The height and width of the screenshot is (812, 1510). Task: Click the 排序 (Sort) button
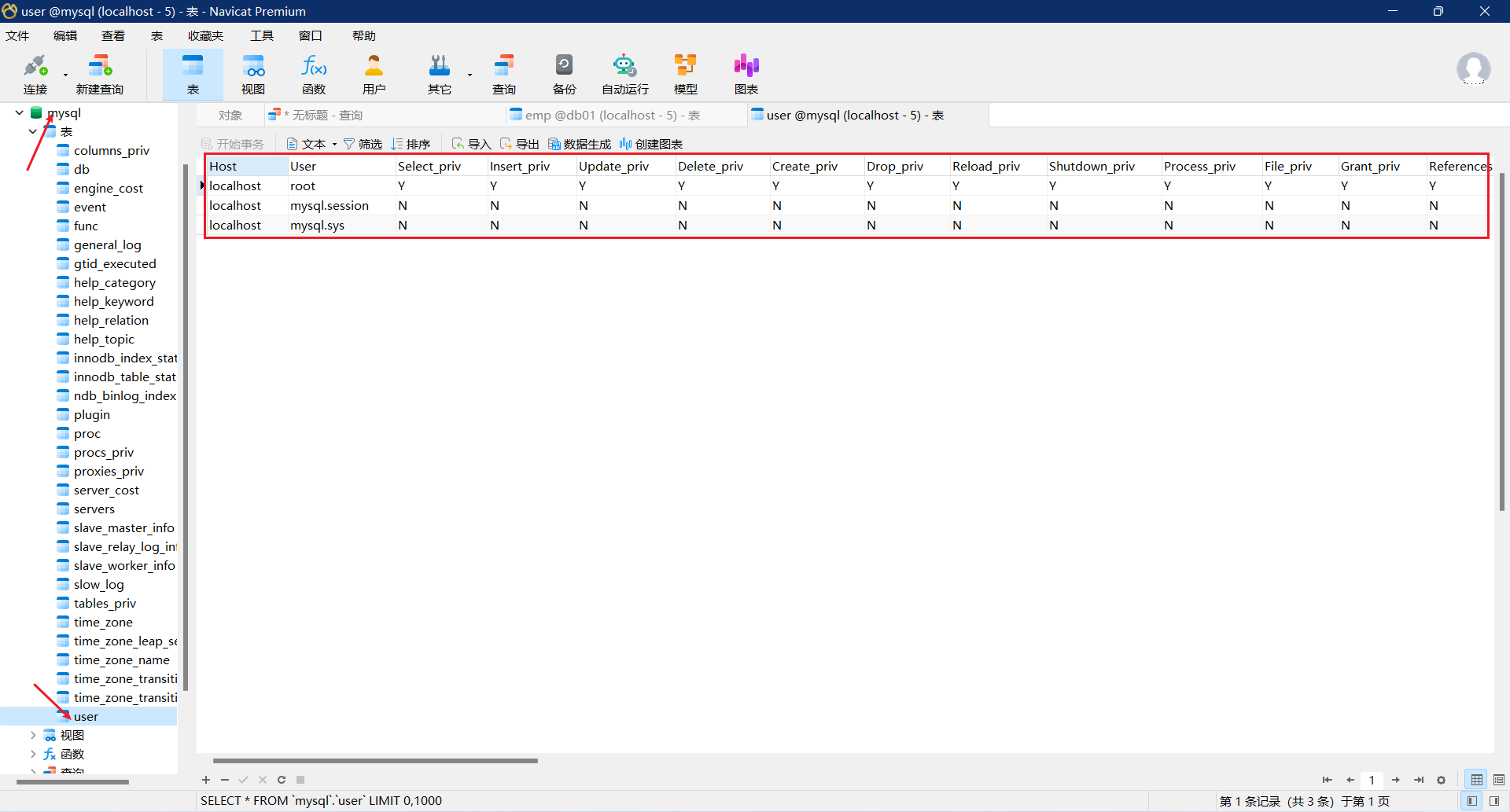pyautogui.click(x=411, y=144)
